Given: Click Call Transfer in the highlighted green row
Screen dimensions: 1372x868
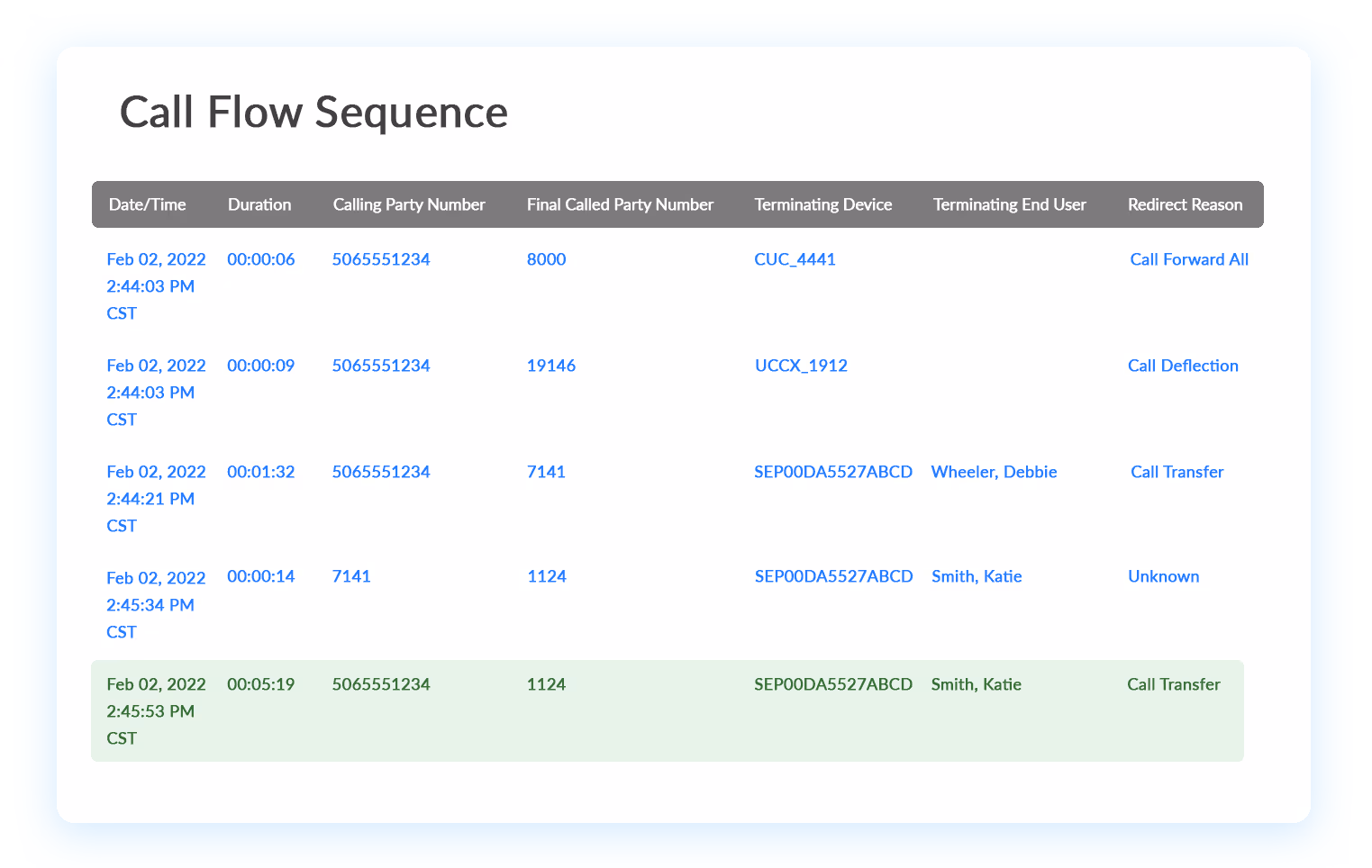Looking at the screenshot, I should coord(1173,684).
